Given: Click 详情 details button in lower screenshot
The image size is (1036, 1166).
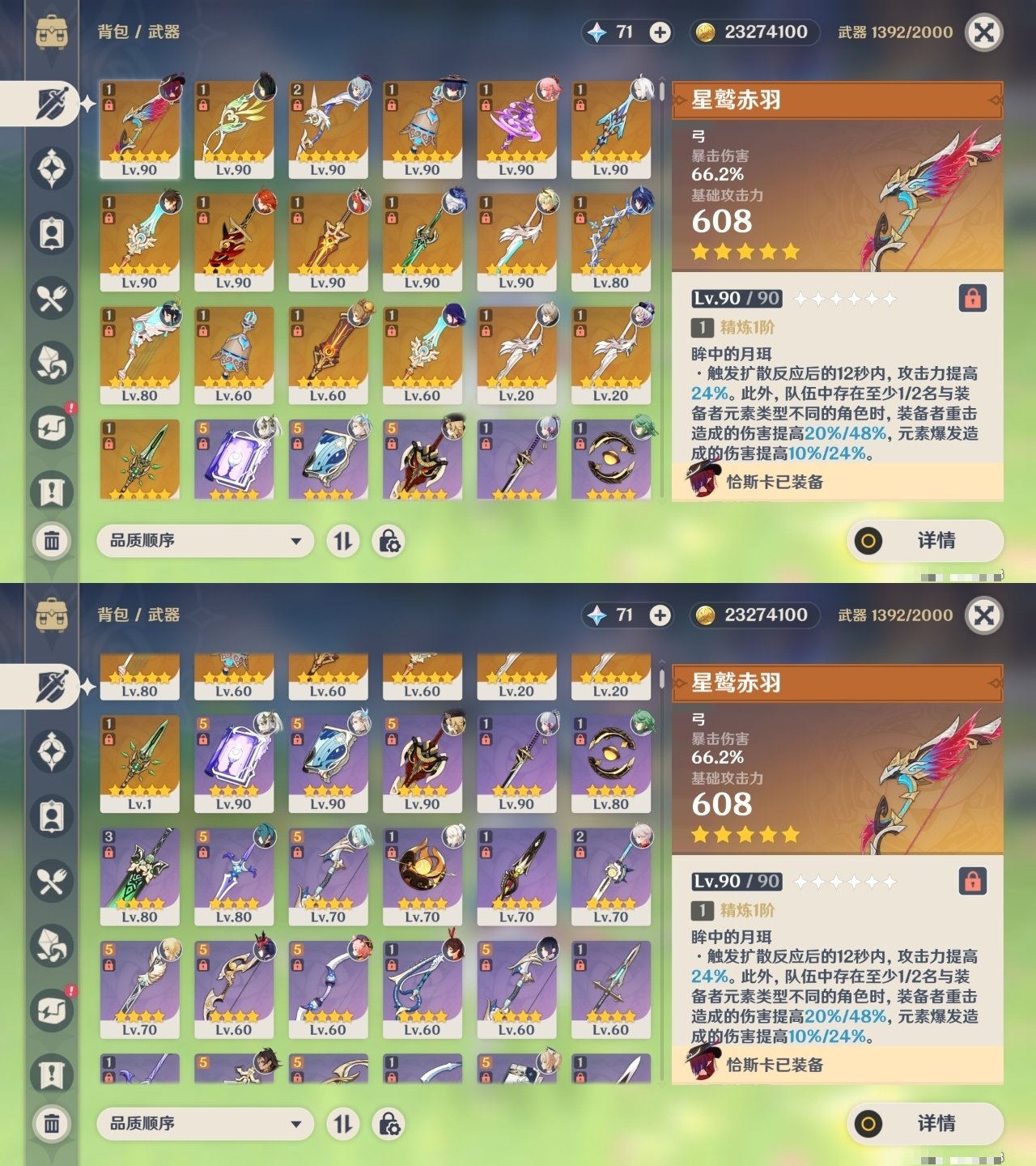Looking at the screenshot, I should click(x=925, y=1124).
